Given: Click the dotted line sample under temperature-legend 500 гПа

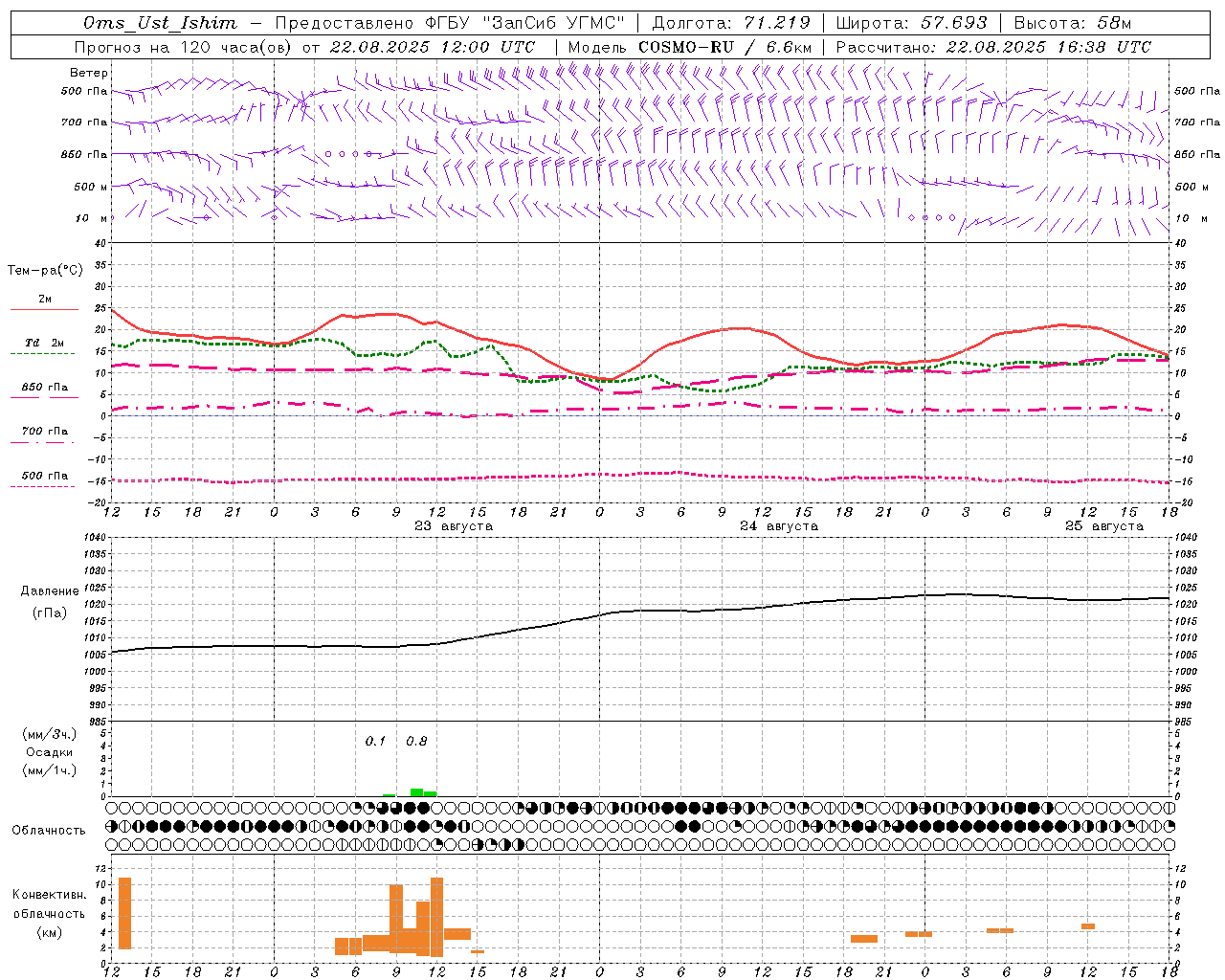Looking at the screenshot, I should click(x=42, y=486).
